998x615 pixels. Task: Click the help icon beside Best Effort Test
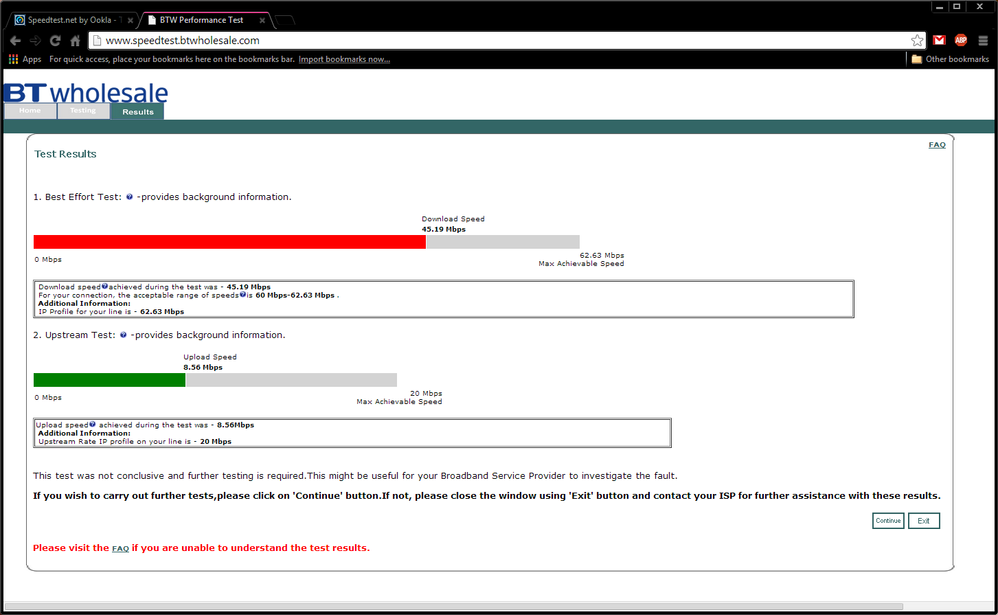129,197
